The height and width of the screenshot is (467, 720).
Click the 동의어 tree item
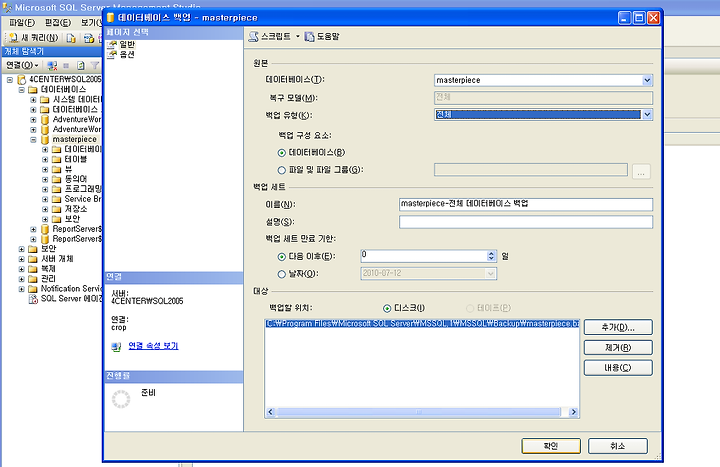point(75,179)
